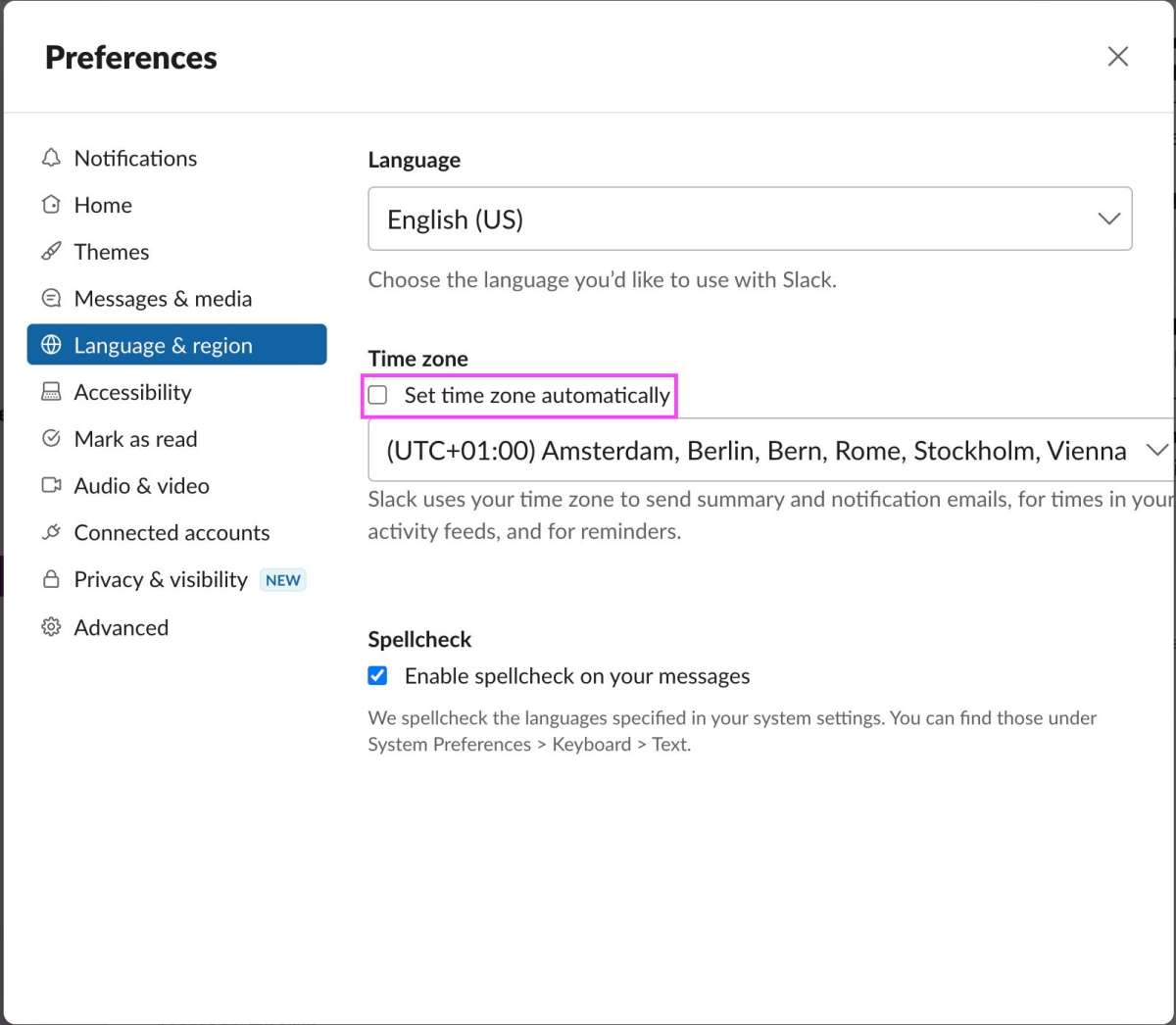
Task: Click the chevron arrow of Language dropdown
Action: click(x=1108, y=219)
